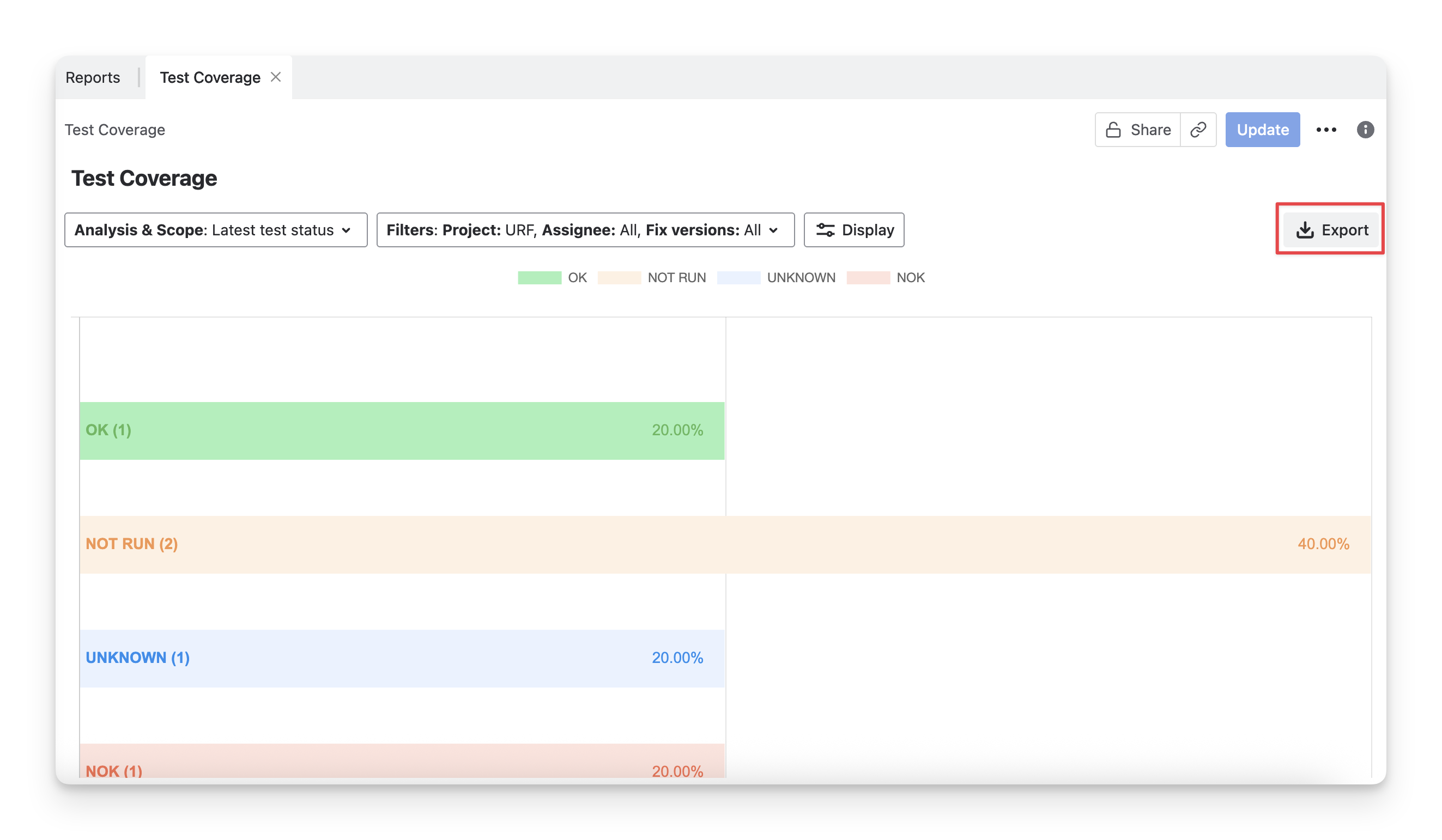This screenshot has height=840, width=1442.
Task: Click the Share button with lock icon
Action: (x=1137, y=130)
